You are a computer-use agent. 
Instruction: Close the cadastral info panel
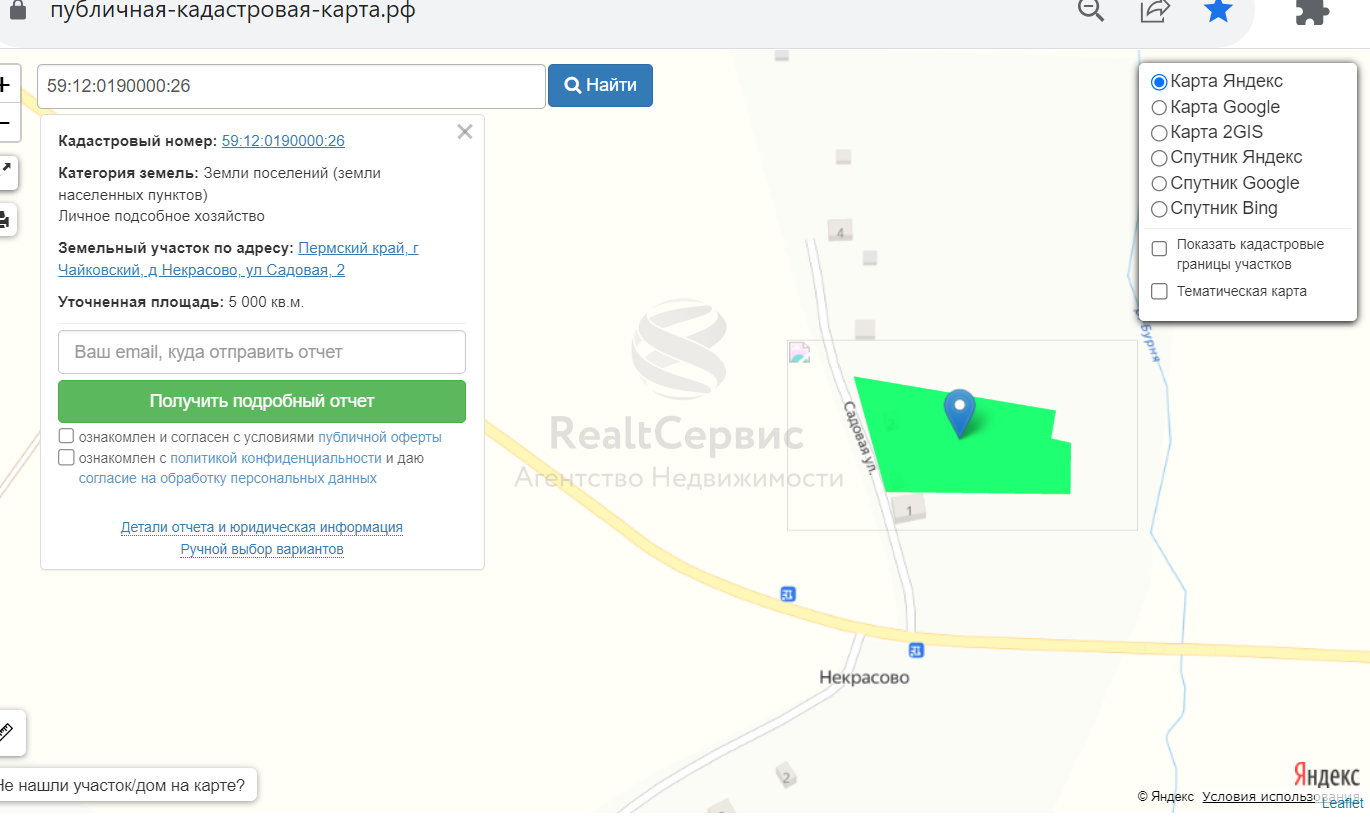tap(464, 131)
